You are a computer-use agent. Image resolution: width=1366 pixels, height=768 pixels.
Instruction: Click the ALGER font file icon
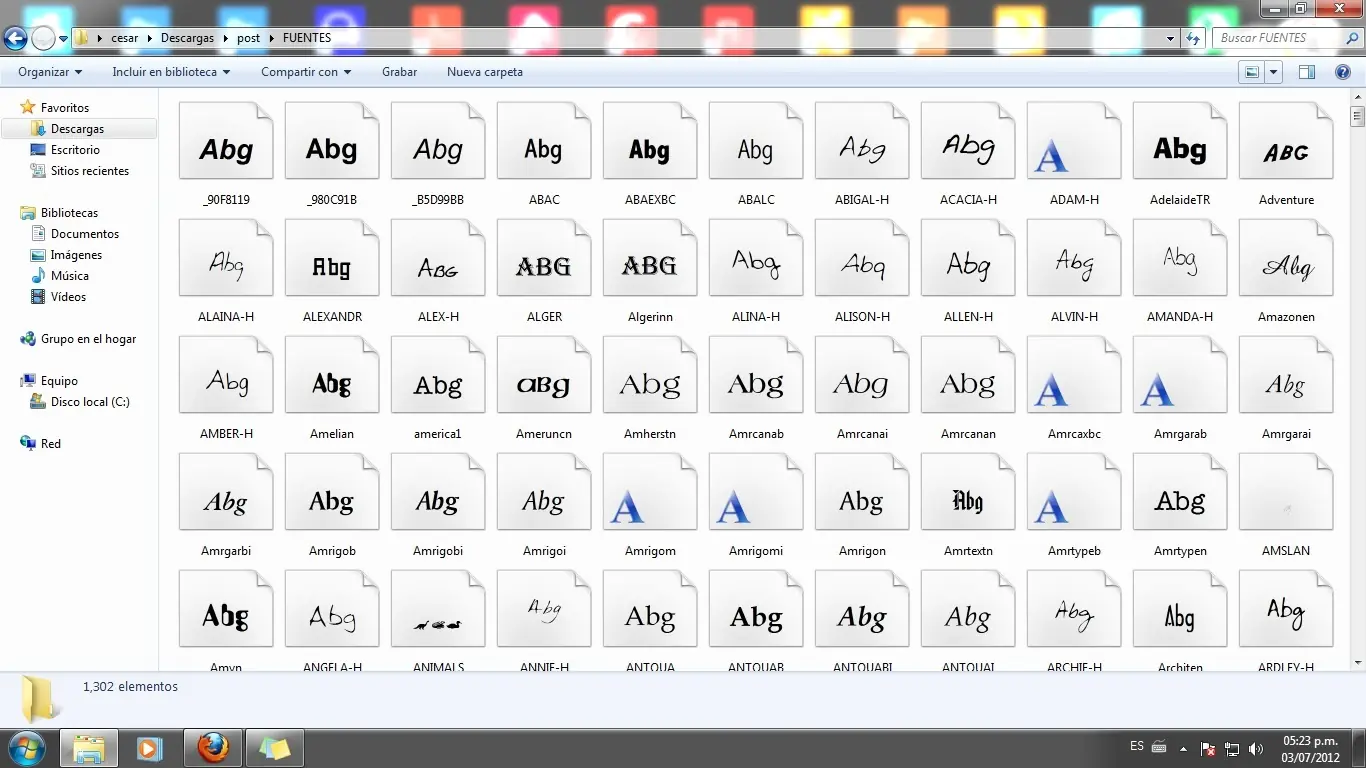tap(544, 258)
